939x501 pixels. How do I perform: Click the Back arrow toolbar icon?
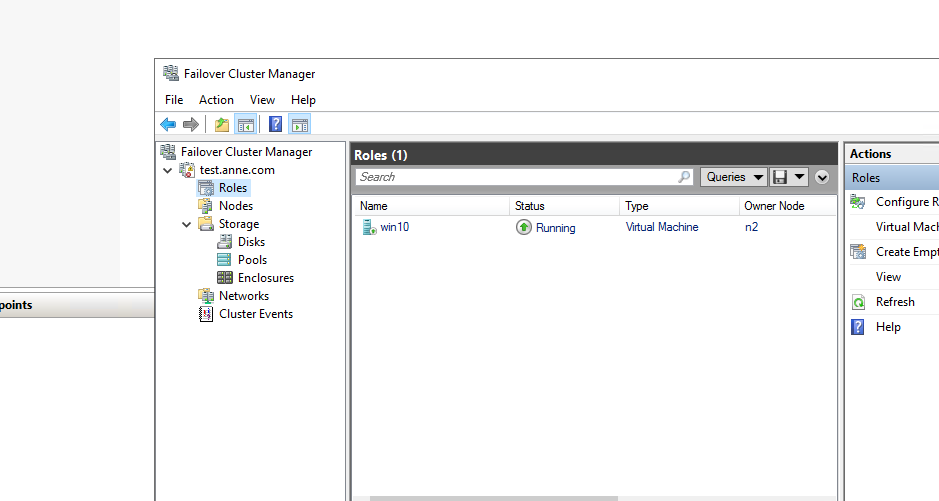[168, 125]
